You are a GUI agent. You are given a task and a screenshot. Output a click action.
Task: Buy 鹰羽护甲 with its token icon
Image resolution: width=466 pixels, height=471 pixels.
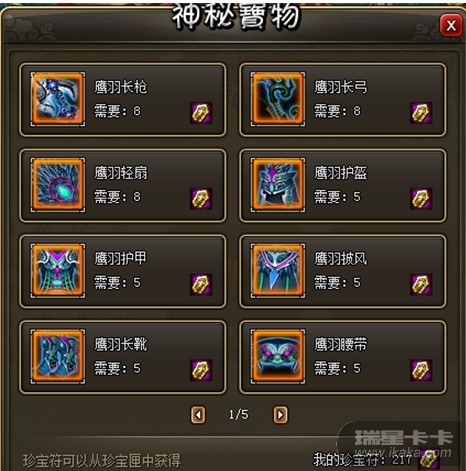click(x=201, y=284)
